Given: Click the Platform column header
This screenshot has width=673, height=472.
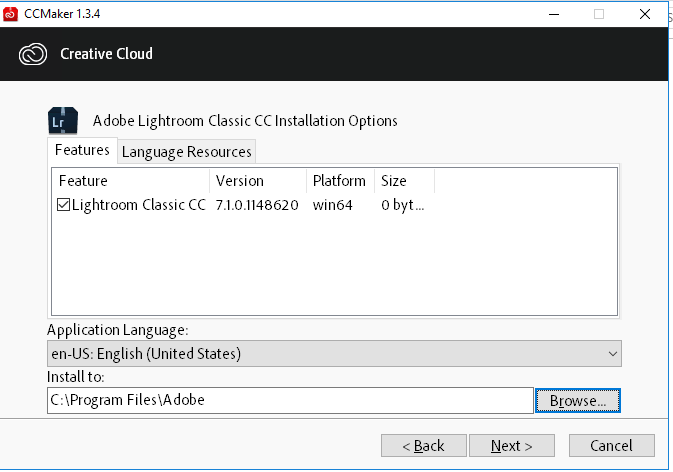Looking at the screenshot, I should point(340,181).
